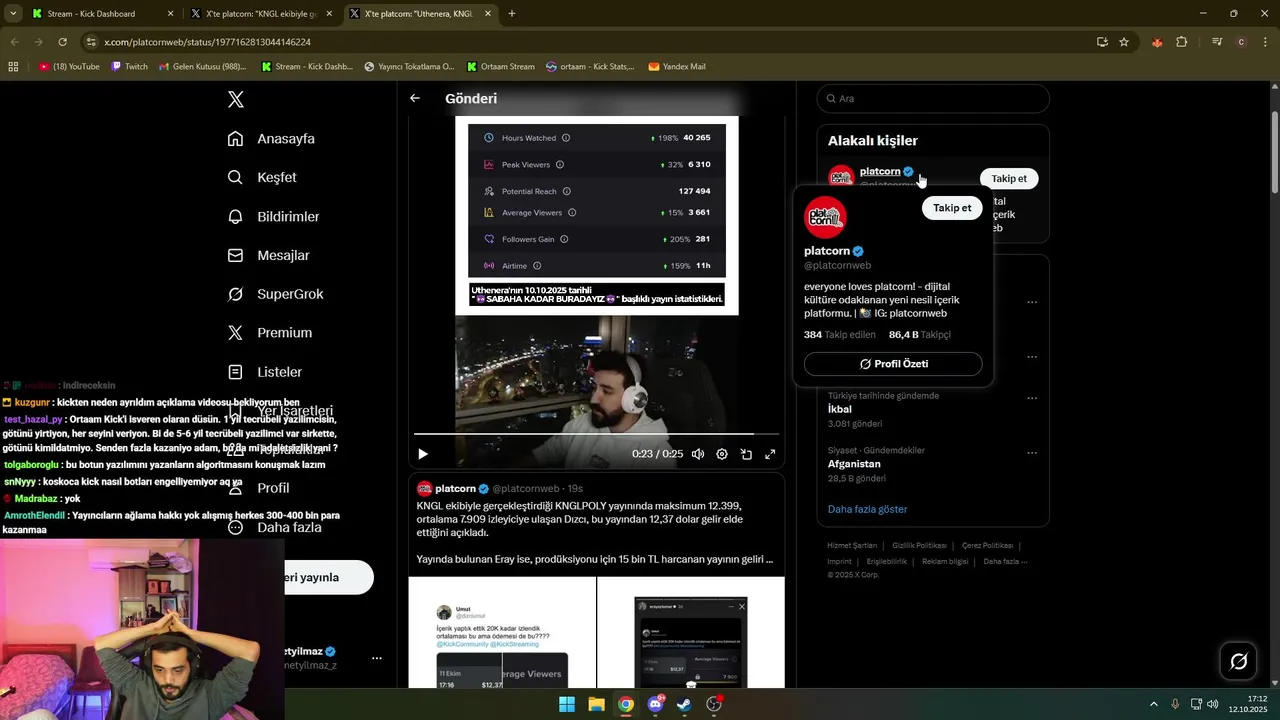The image size is (1280, 720).
Task: Open Çerez Politikası footer link
Action: pos(987,546)
